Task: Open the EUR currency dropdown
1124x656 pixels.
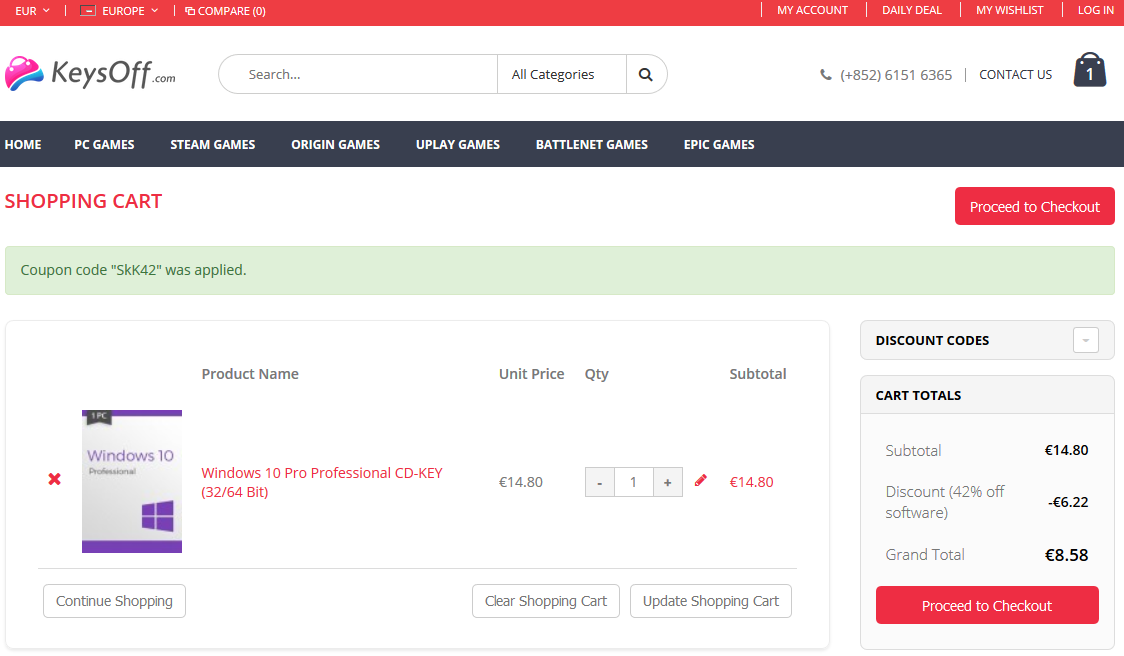Action: pos(32,11)
